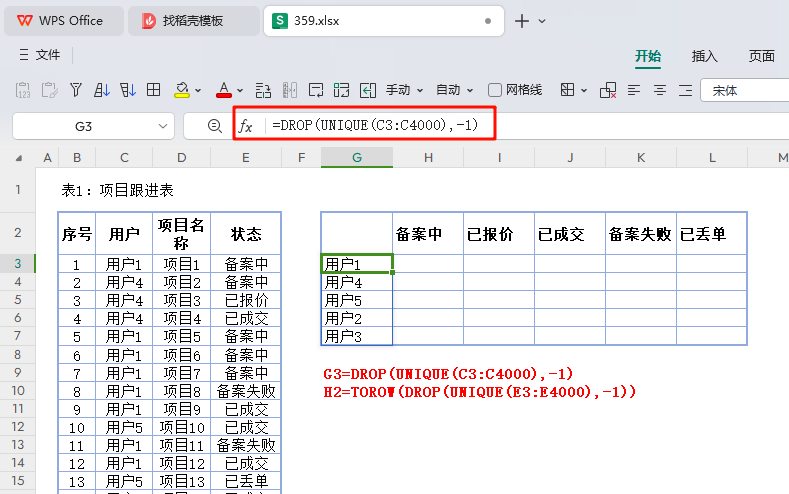Viewport: 789px width, 494px height.
Task: Click the 序号 header cell
Action: click(x=77, y=233)
